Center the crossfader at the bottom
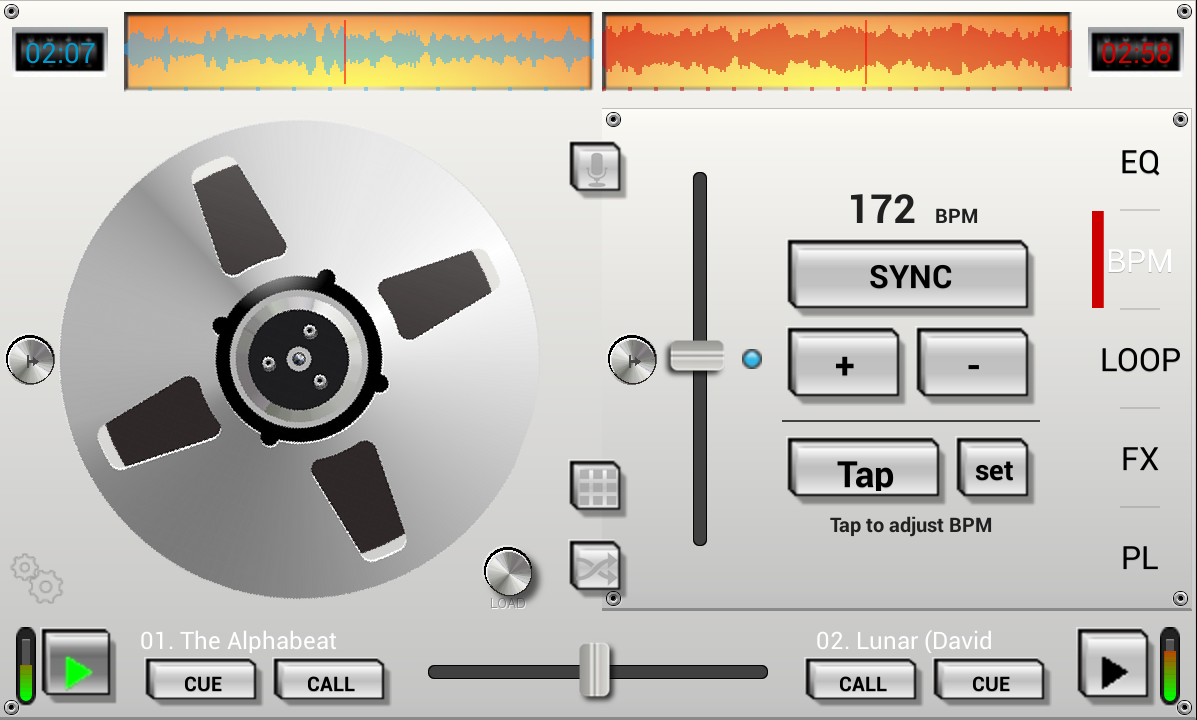 click(x=596, y=670)
